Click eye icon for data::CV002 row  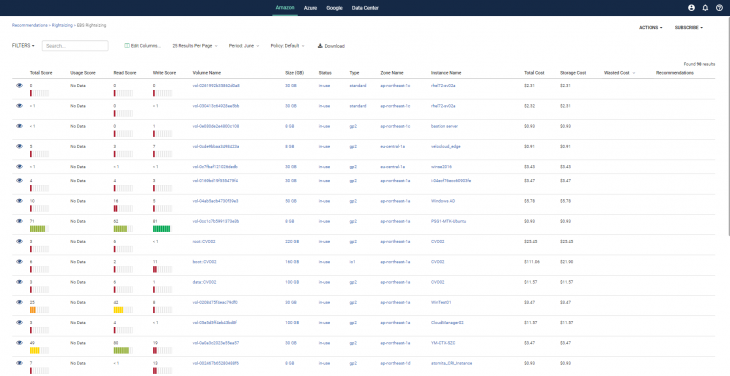point(19,282)
